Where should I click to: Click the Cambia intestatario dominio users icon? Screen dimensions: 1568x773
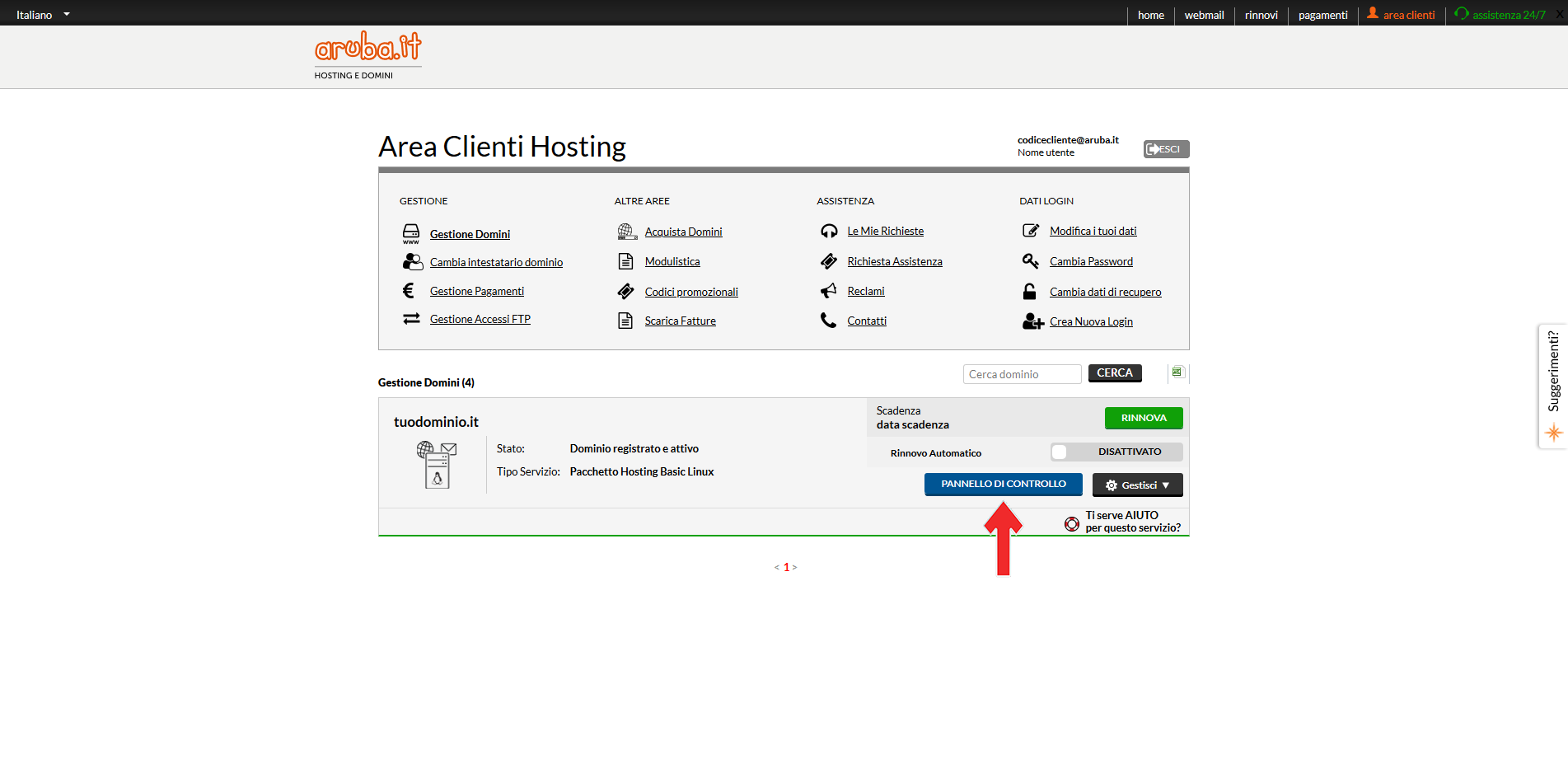pos(413,262)
